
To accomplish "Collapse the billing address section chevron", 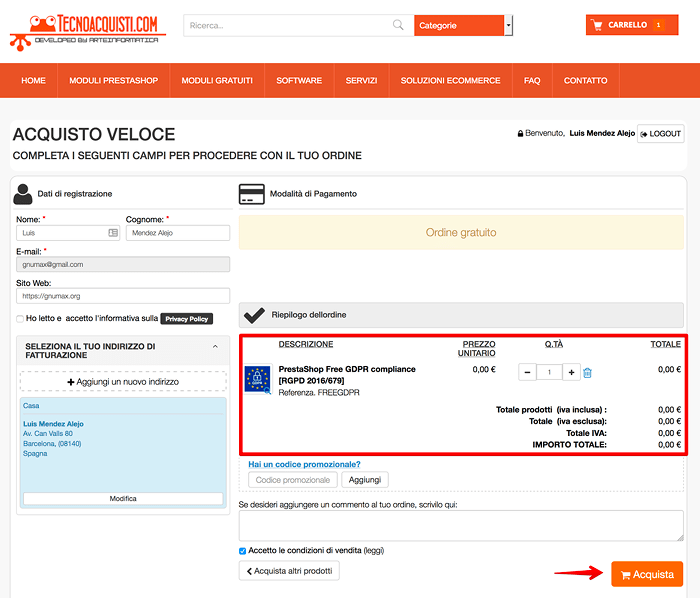I will coord(215,347).
